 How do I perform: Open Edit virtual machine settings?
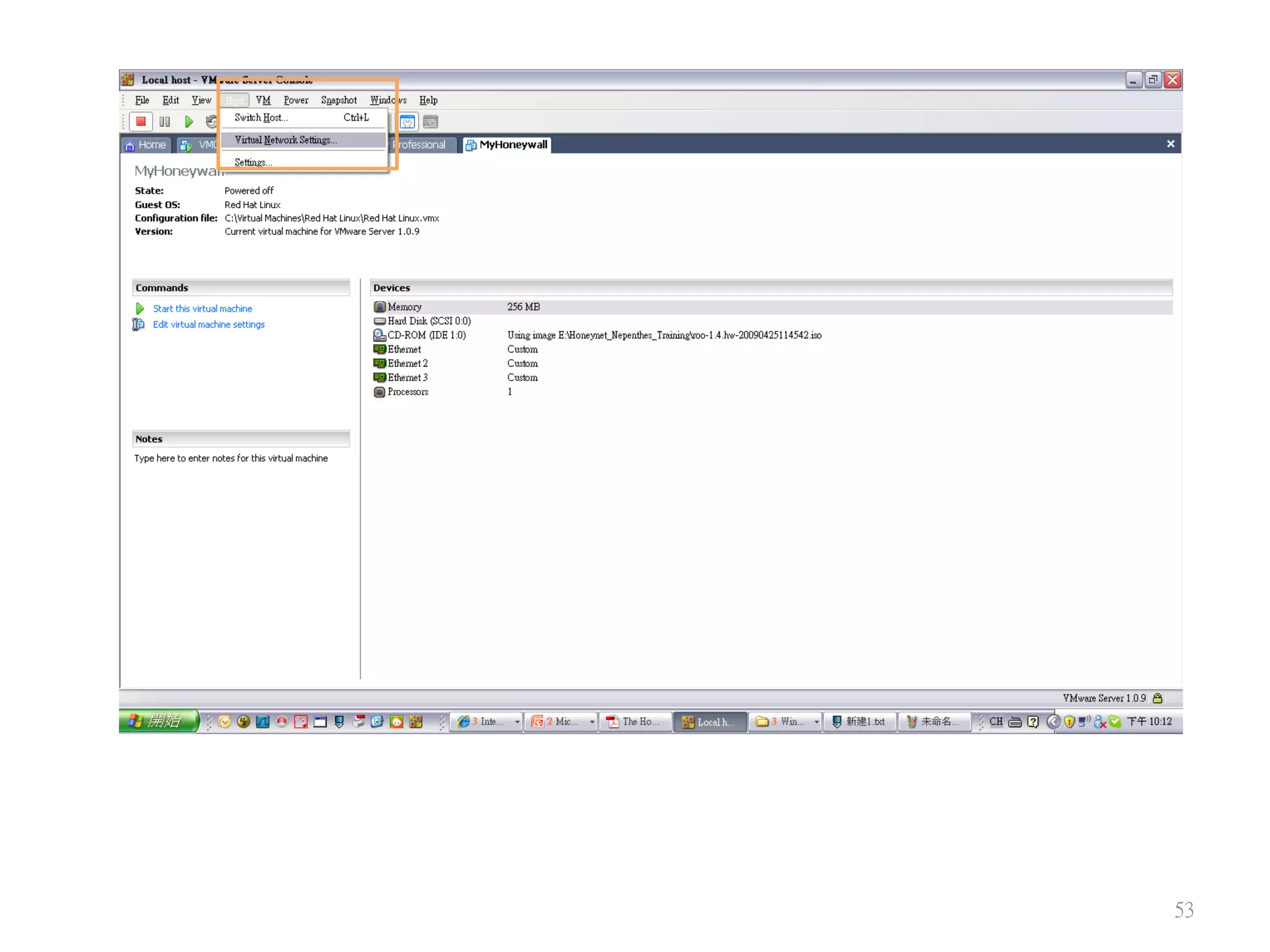(x=208, y=325)
